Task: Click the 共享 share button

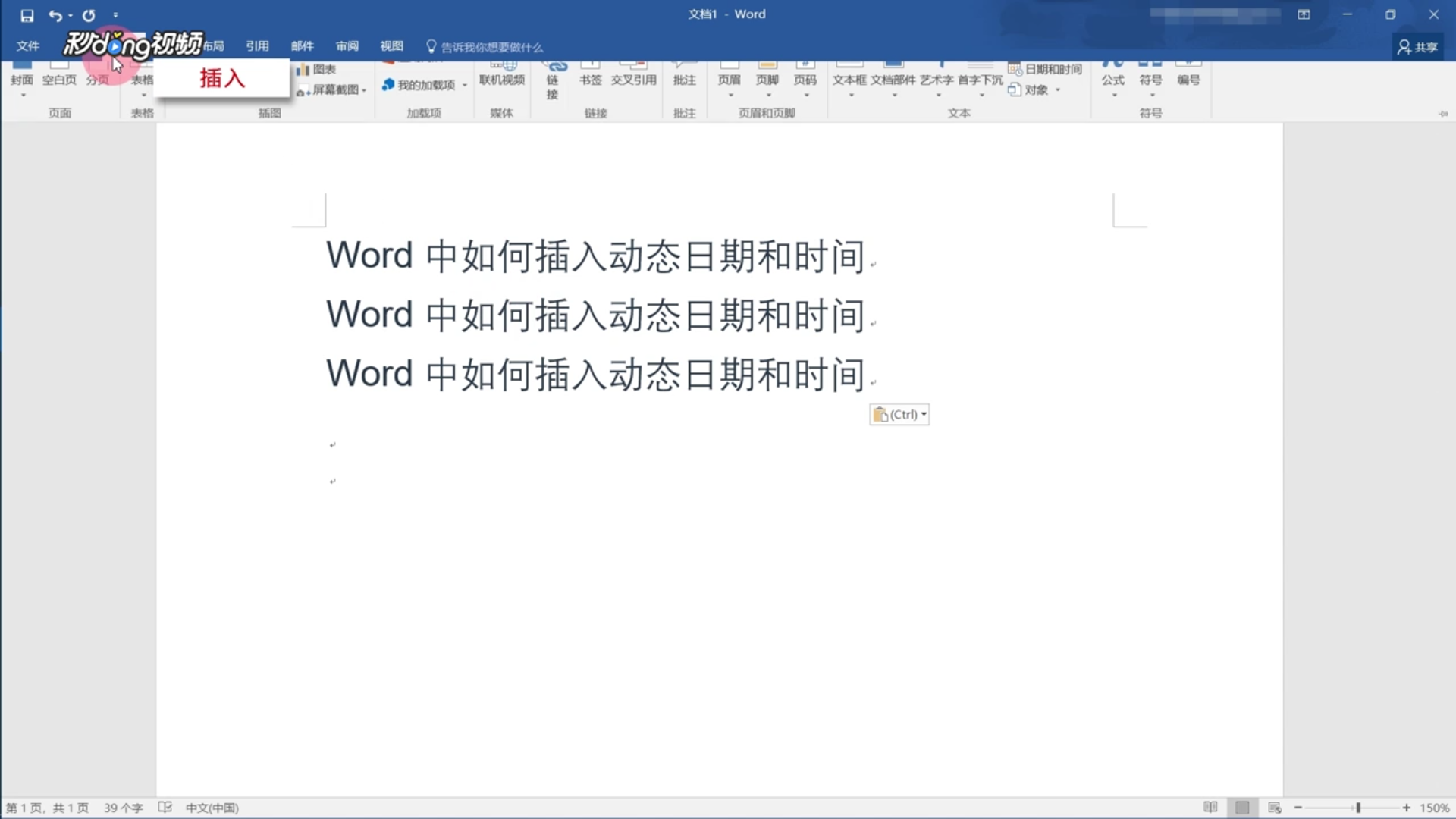Action: click(x=1417, y=47)
